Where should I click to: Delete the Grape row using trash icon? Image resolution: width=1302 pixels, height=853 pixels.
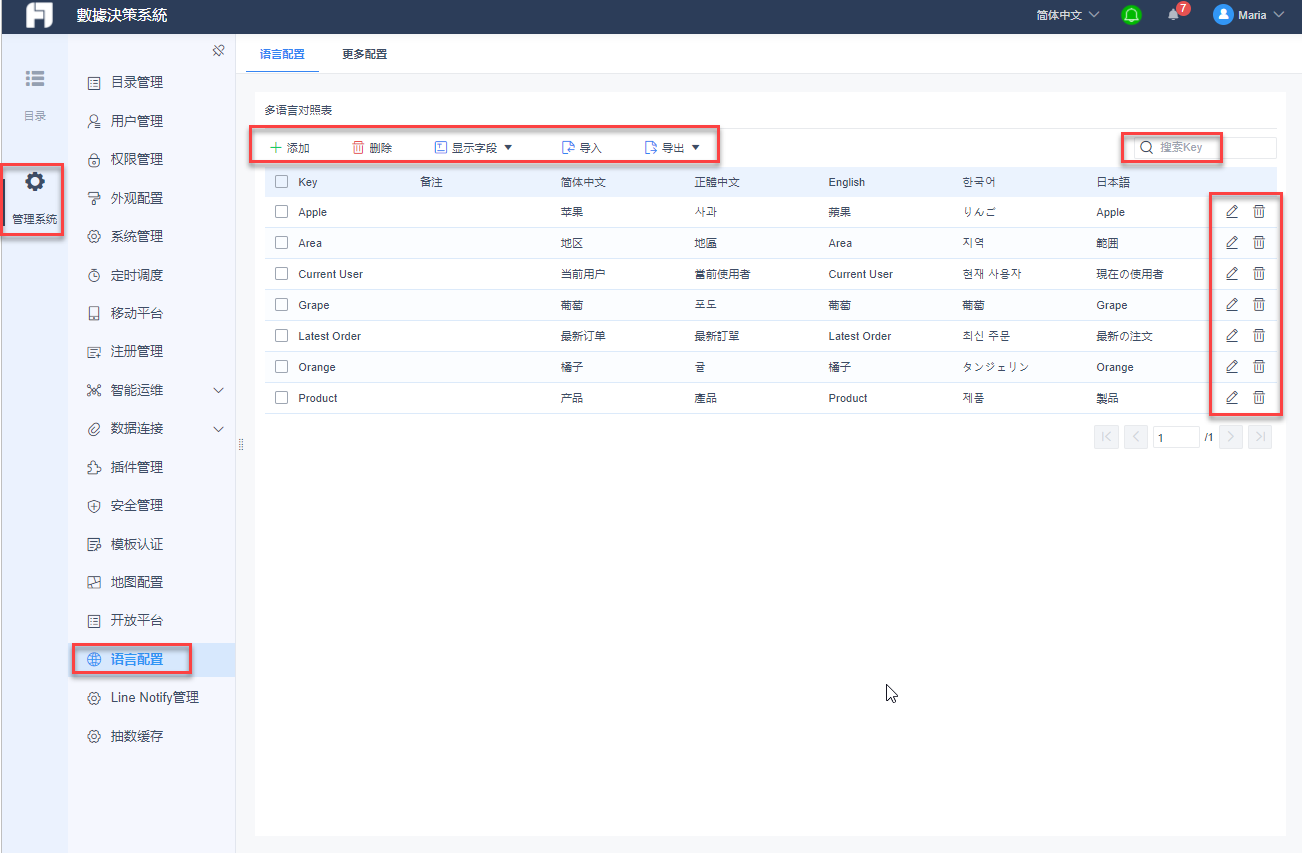click(1259, 305)
